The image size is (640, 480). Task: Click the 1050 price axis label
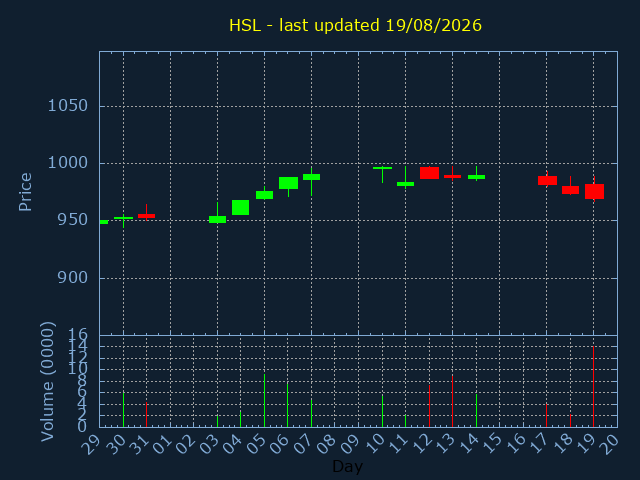click(68, 106)
